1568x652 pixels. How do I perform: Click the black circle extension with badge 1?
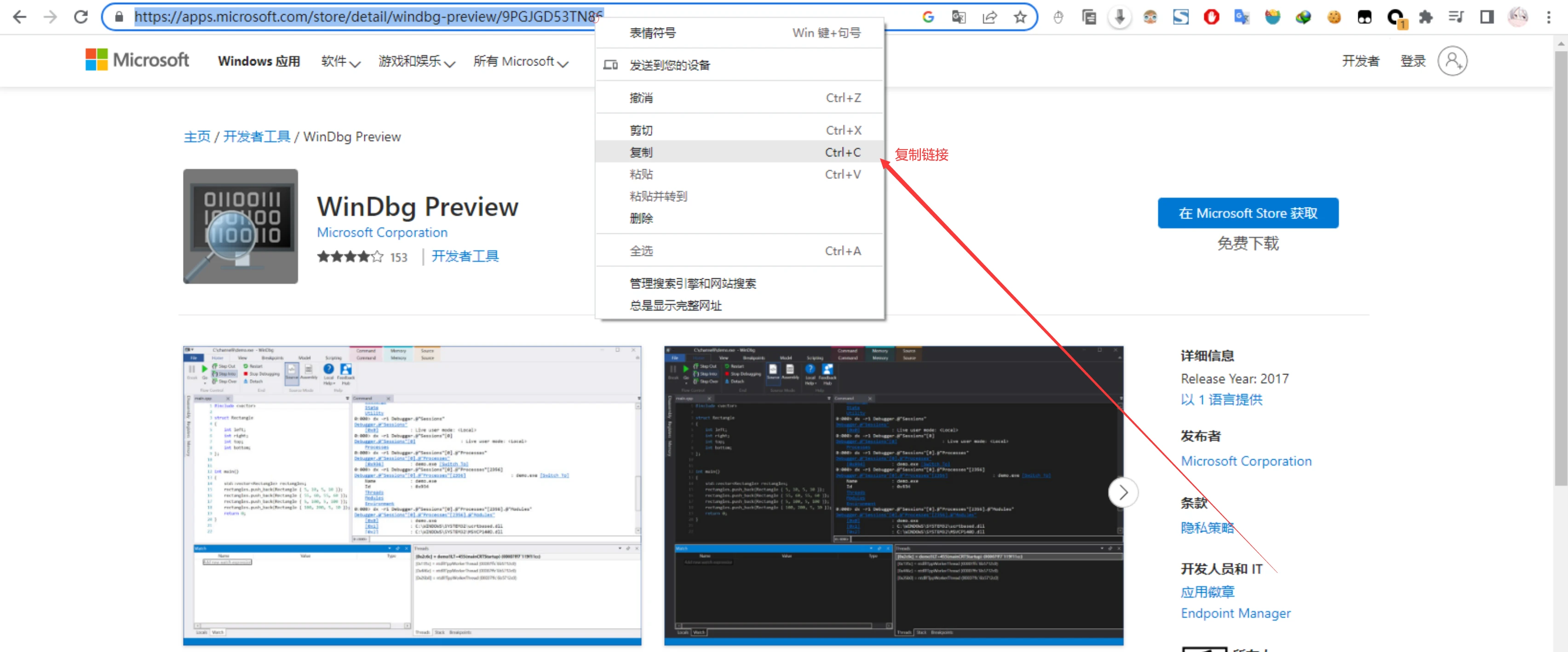(x=1396, y=18)
